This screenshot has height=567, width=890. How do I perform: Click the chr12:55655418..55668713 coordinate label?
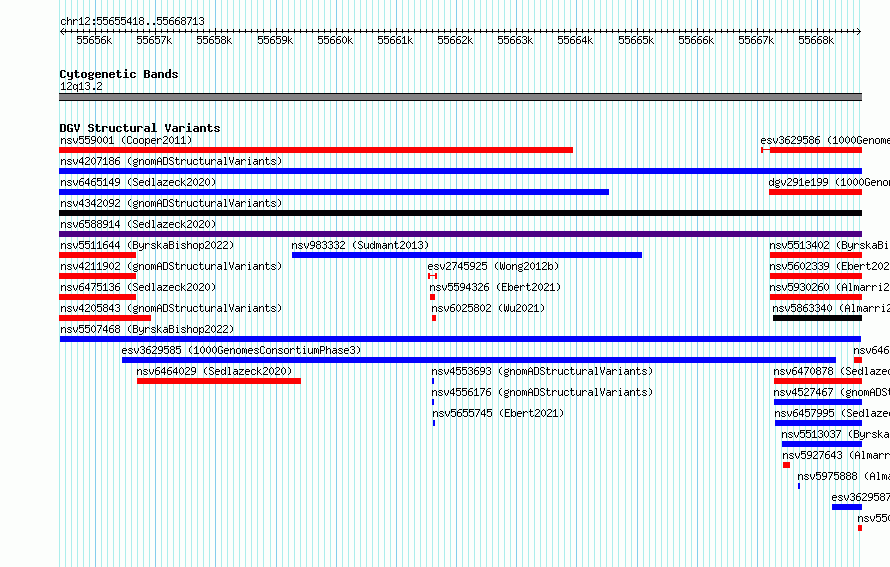click(x=132, y=22)
